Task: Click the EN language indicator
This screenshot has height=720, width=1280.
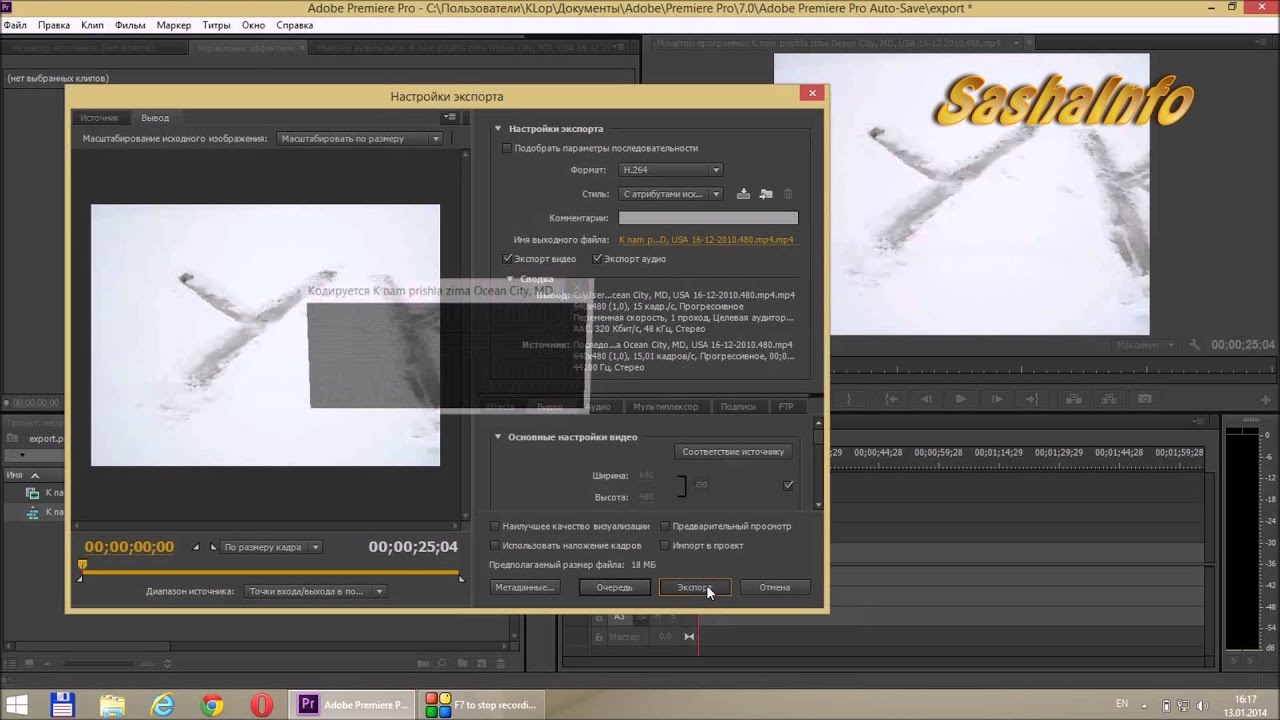Action: click(1122, 704)
